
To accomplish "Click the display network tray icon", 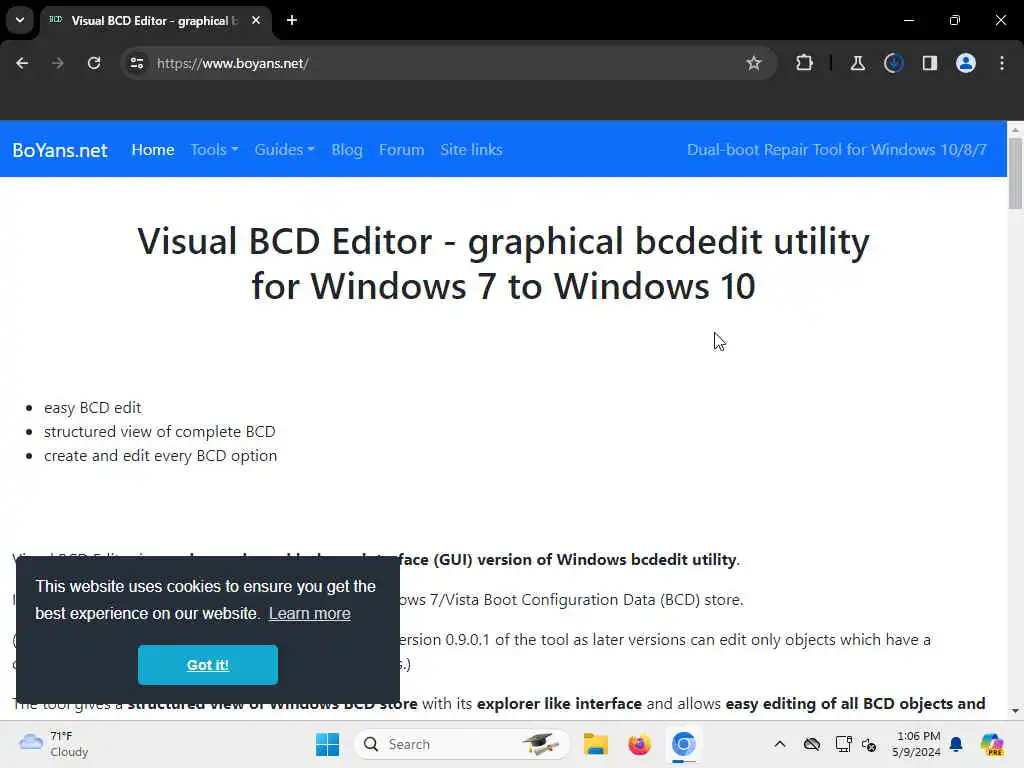I will (843, 744).
